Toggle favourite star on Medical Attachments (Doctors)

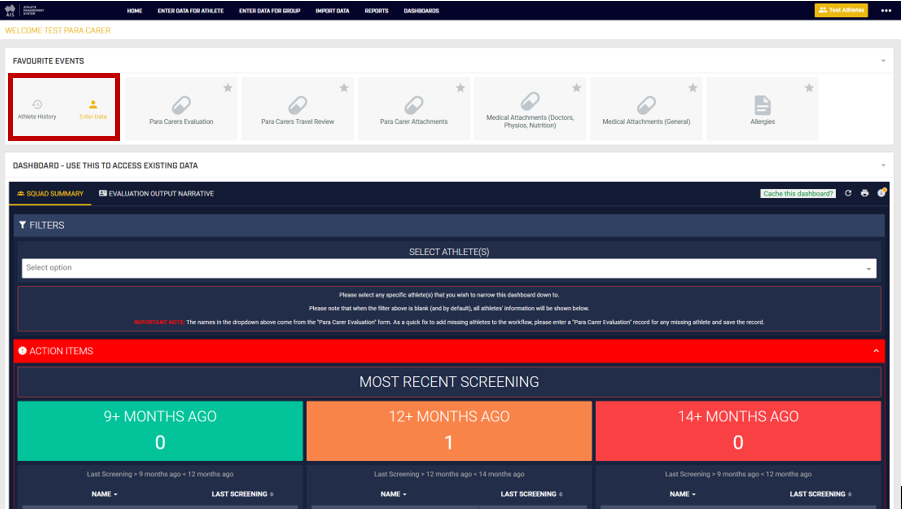point(576,88)
